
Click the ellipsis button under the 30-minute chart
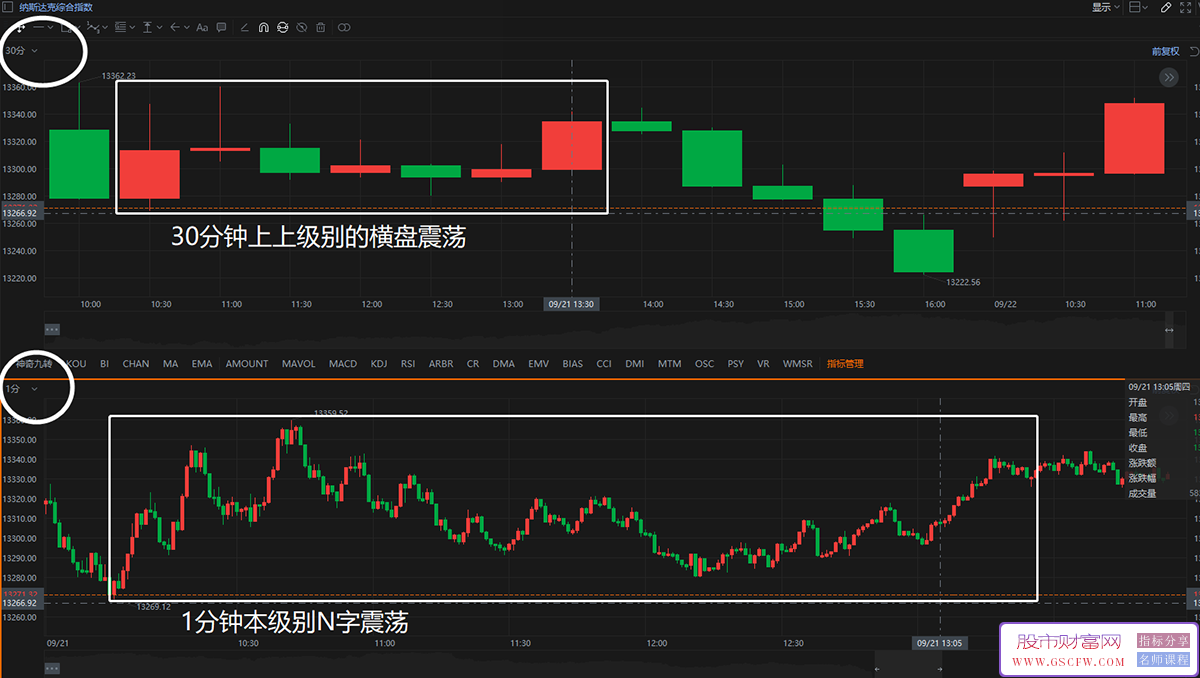pyautogui.click(x=52, y=329)
